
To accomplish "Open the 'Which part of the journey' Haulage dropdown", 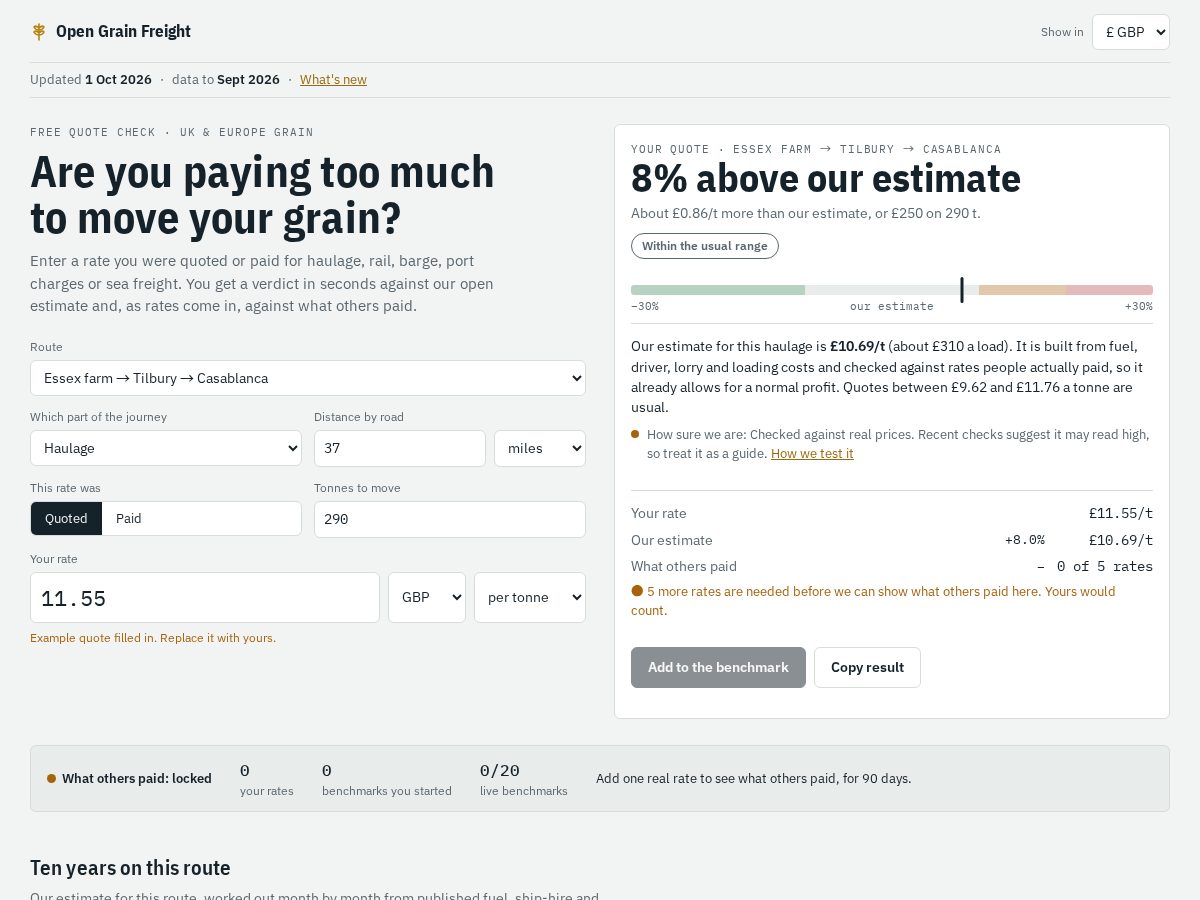I will coord(166,448).
